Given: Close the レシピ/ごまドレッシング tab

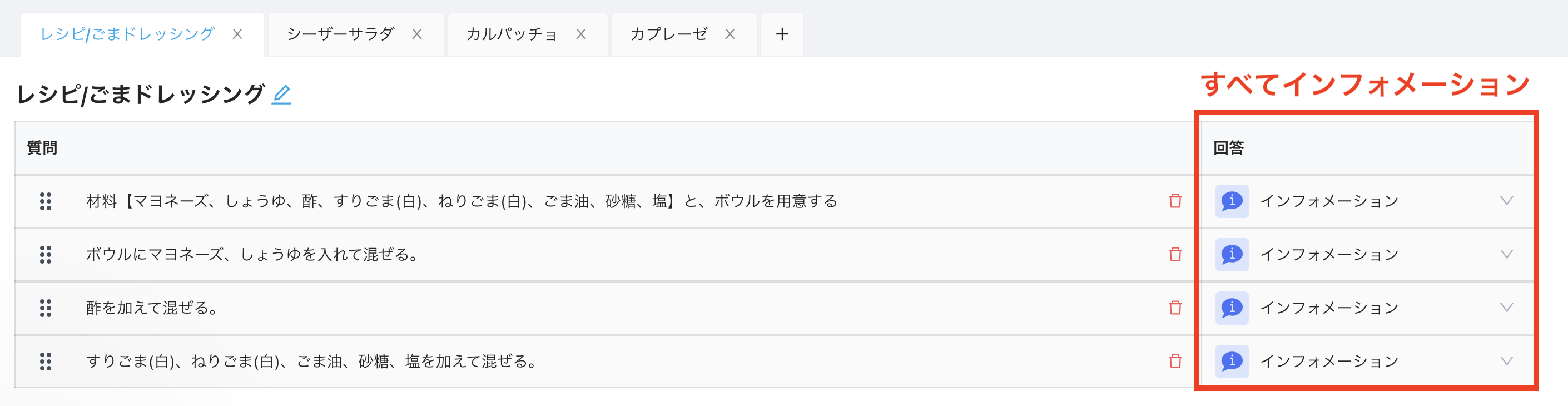Looking at the screenshot, I should click(237, 34).
